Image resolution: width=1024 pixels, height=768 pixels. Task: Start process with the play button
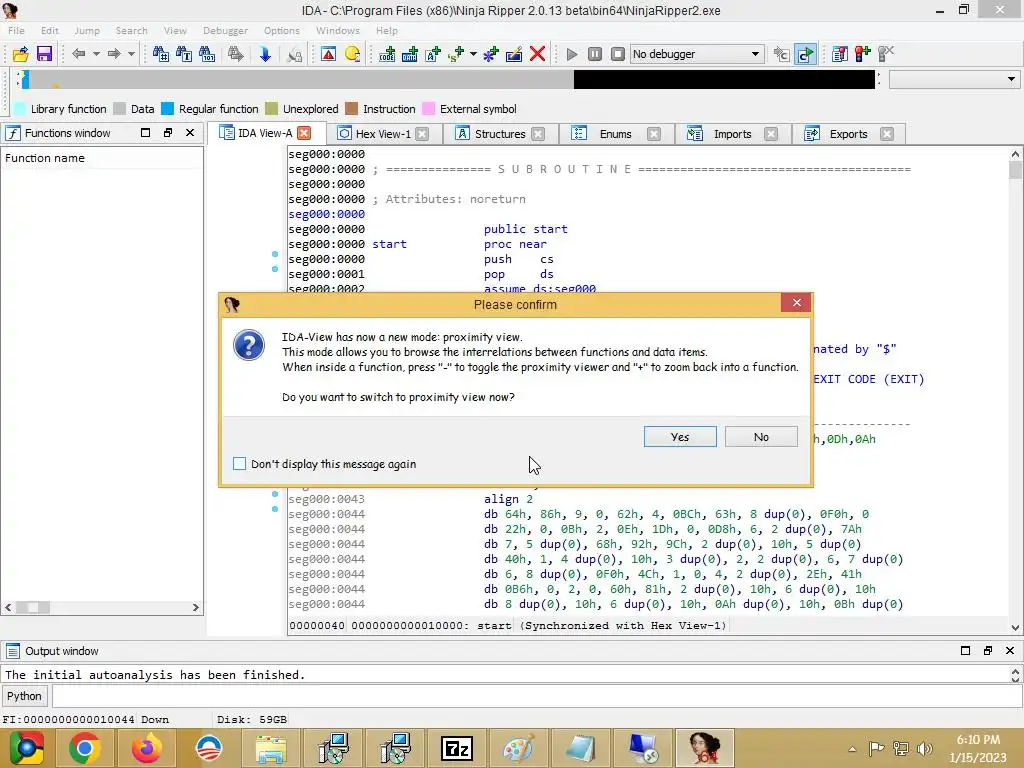tap(571, 54)
